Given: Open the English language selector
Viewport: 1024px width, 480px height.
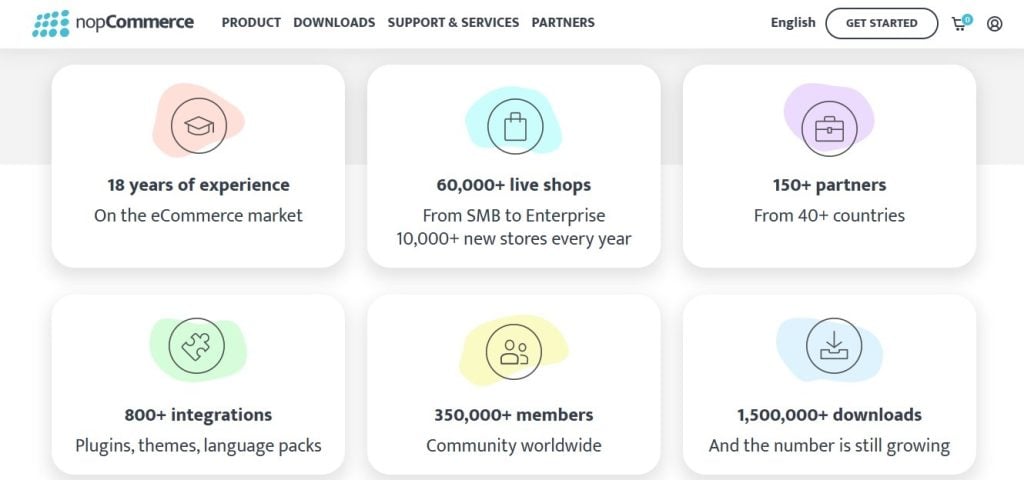Looking at the screenshot, I should point(793,23).
